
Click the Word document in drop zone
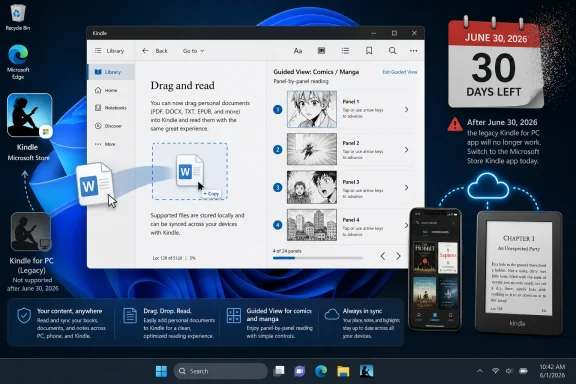(189, 170)
